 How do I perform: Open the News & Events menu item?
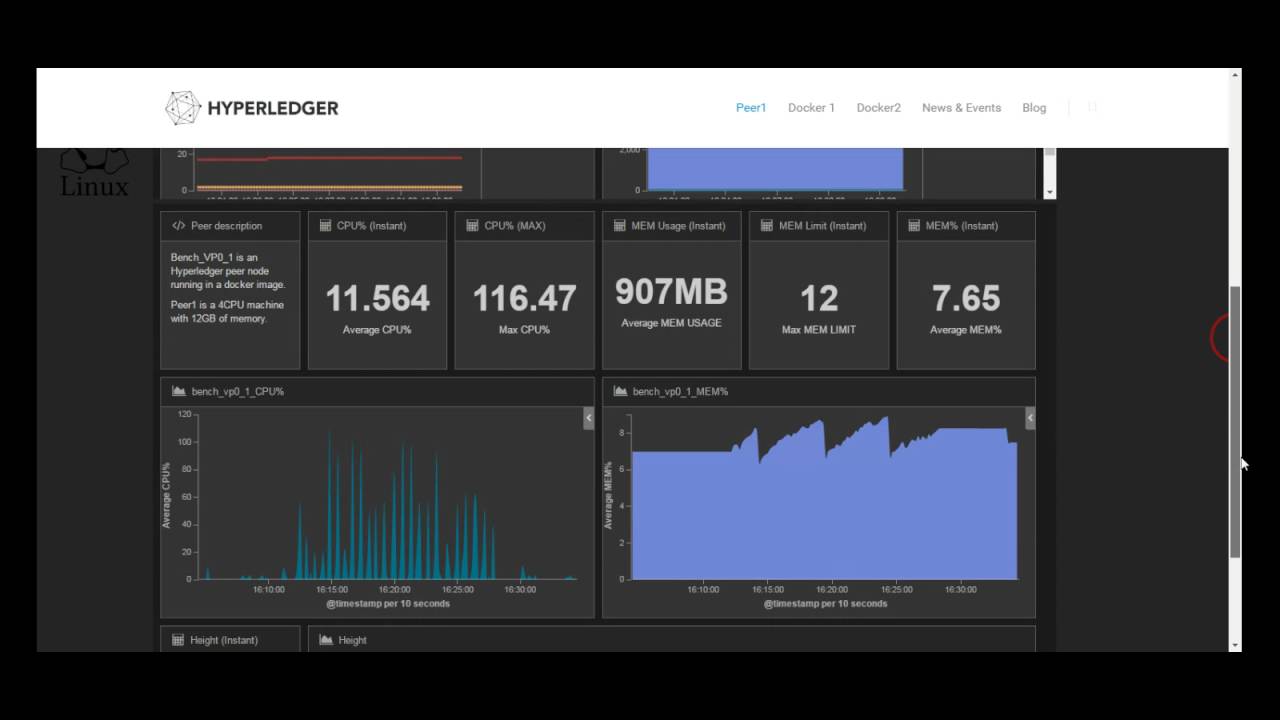961,108
